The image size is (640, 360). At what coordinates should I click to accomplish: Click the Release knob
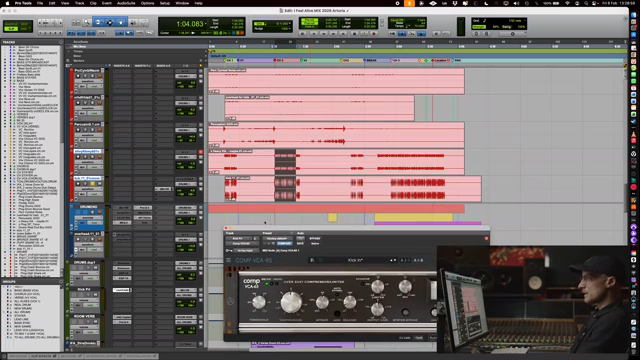(350, 302)
